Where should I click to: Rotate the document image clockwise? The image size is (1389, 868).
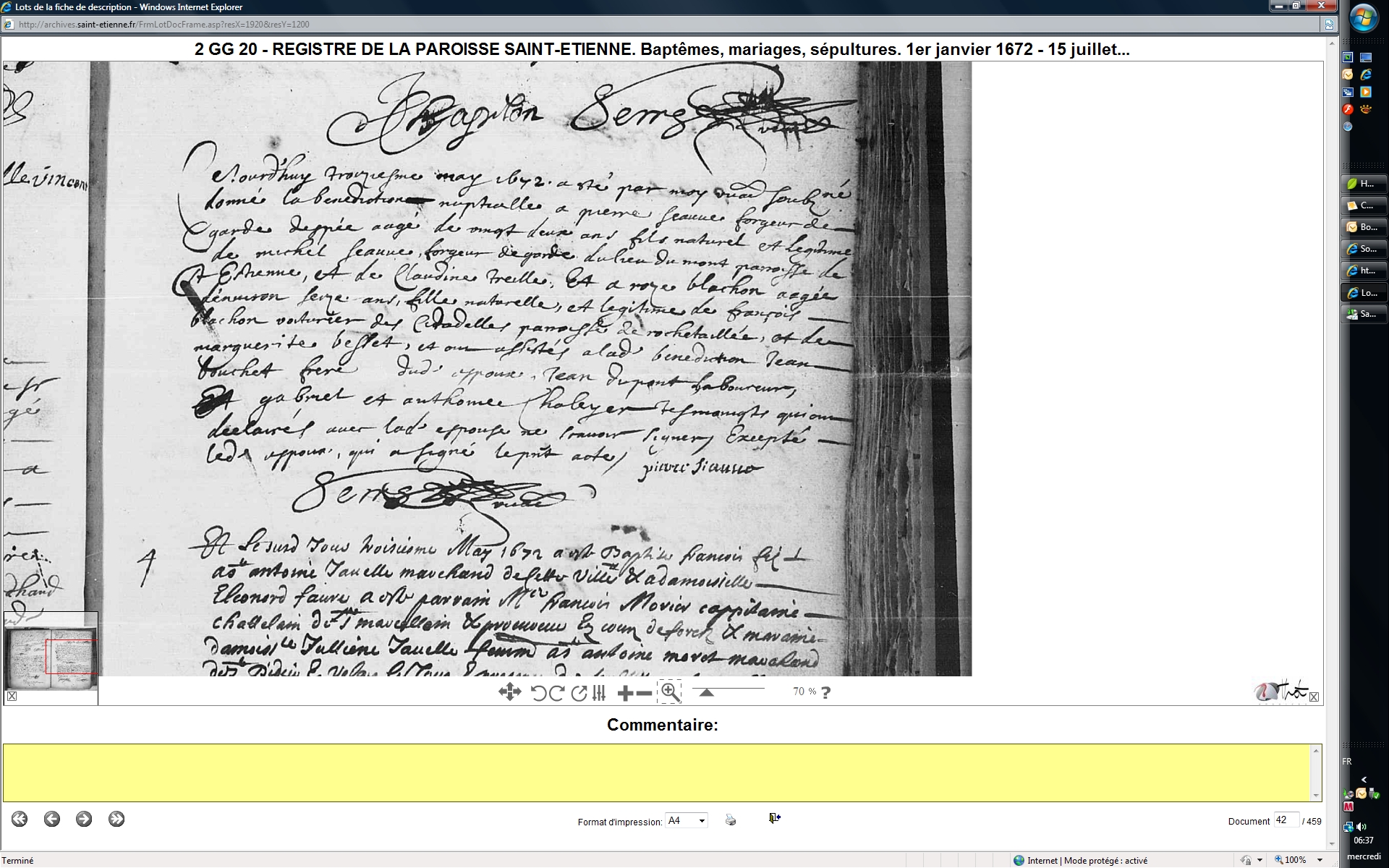coord(556,693)
